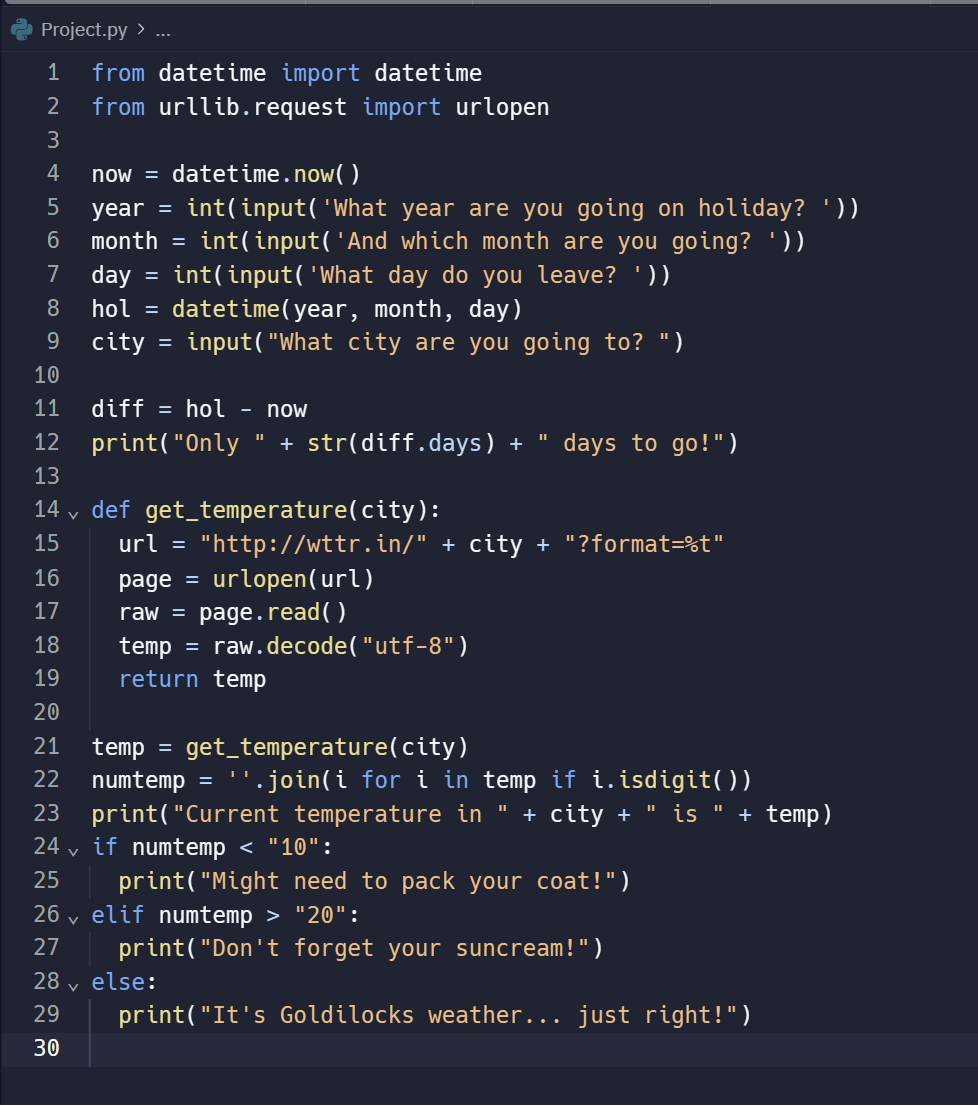This screenshot has height=1106, width=978.
Task: Click the return keyword on line 19
Action: [x=159, y=679]
